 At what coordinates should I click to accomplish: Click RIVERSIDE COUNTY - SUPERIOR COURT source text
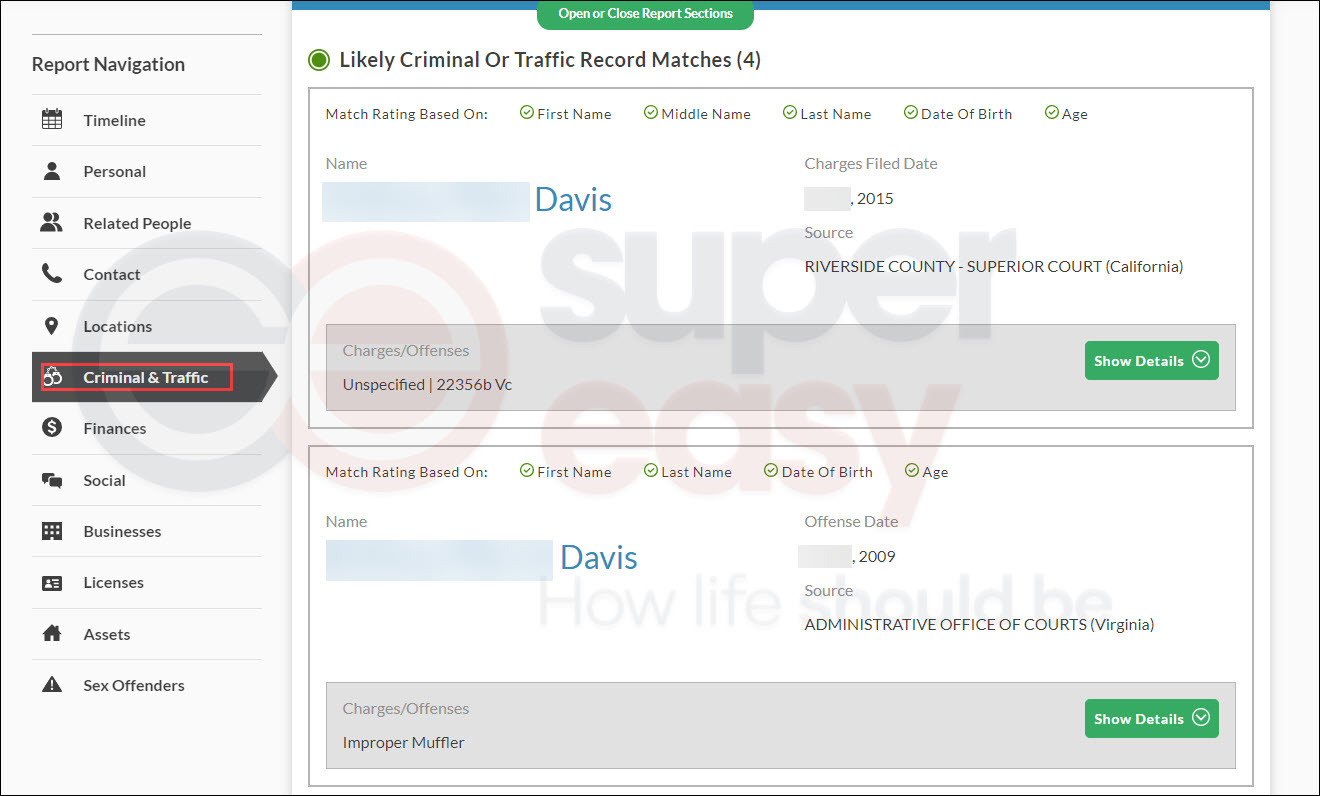pos(994,266)
